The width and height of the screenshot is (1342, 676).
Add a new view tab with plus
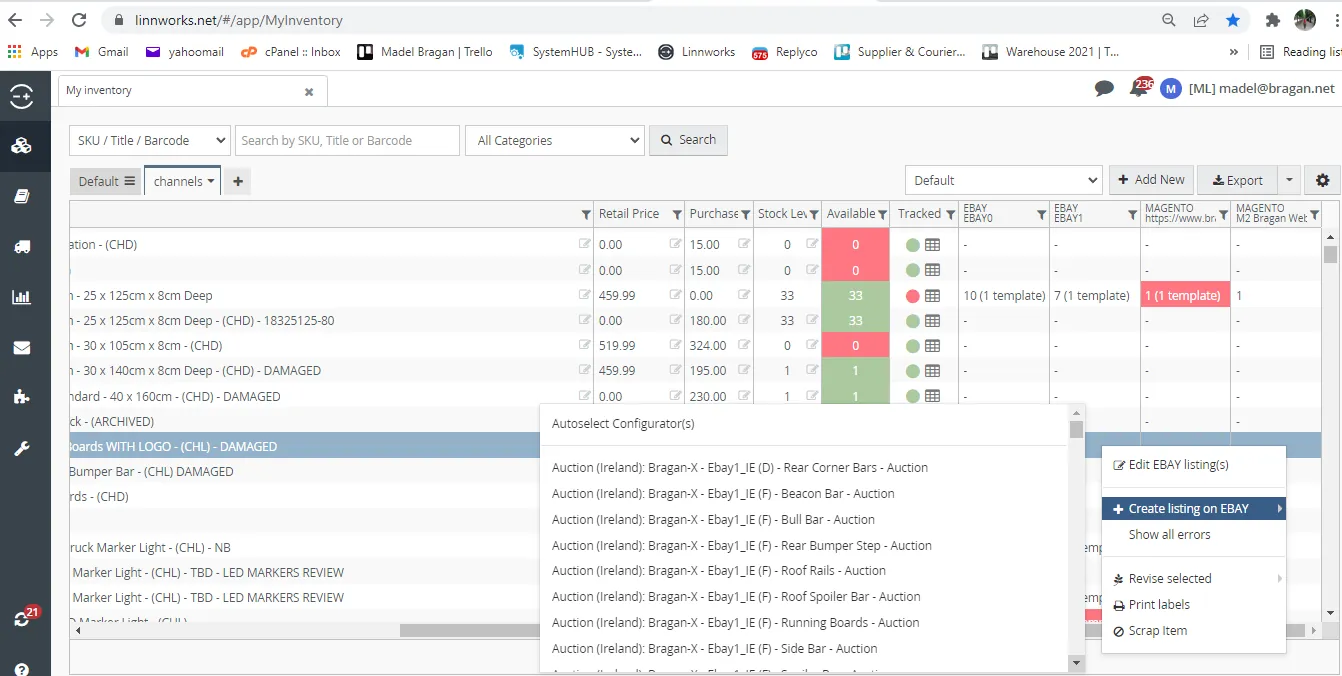pyautogui.click(x=237, y=181)
